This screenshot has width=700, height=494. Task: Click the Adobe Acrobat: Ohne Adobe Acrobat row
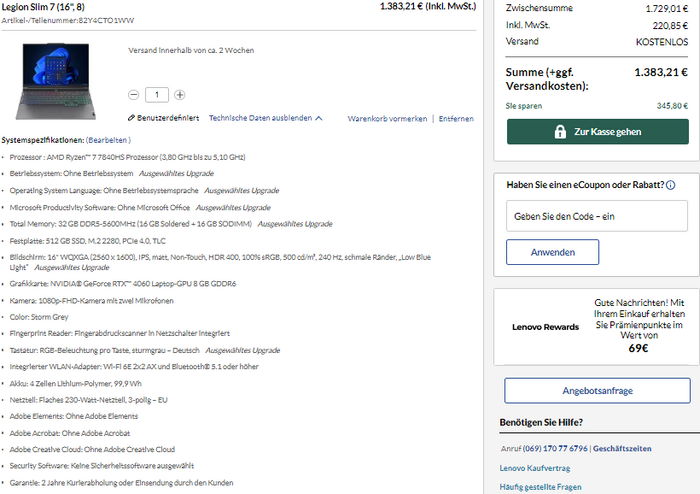pos(70,433)
